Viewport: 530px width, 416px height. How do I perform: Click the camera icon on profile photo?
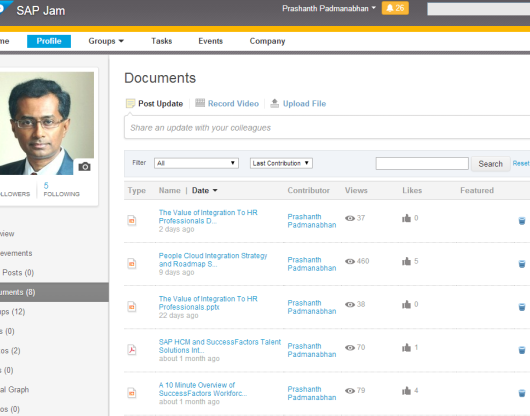[85, 167]
